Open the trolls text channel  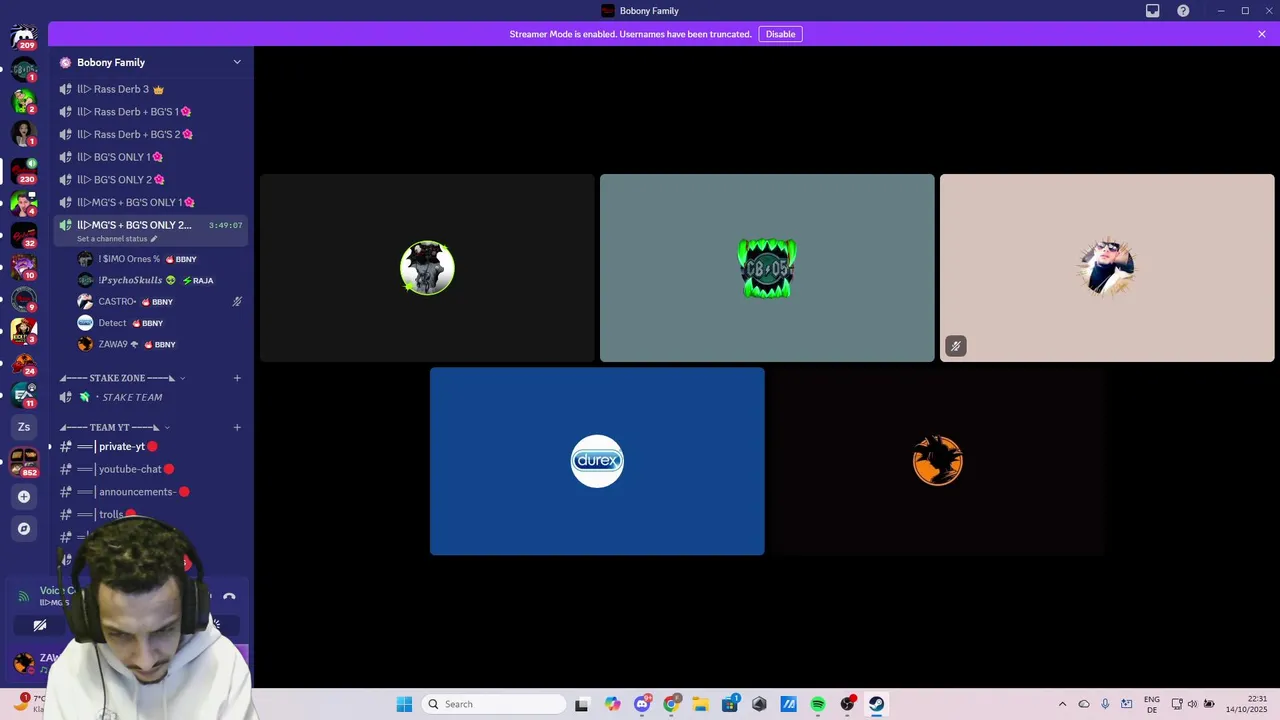coord(150,514)
